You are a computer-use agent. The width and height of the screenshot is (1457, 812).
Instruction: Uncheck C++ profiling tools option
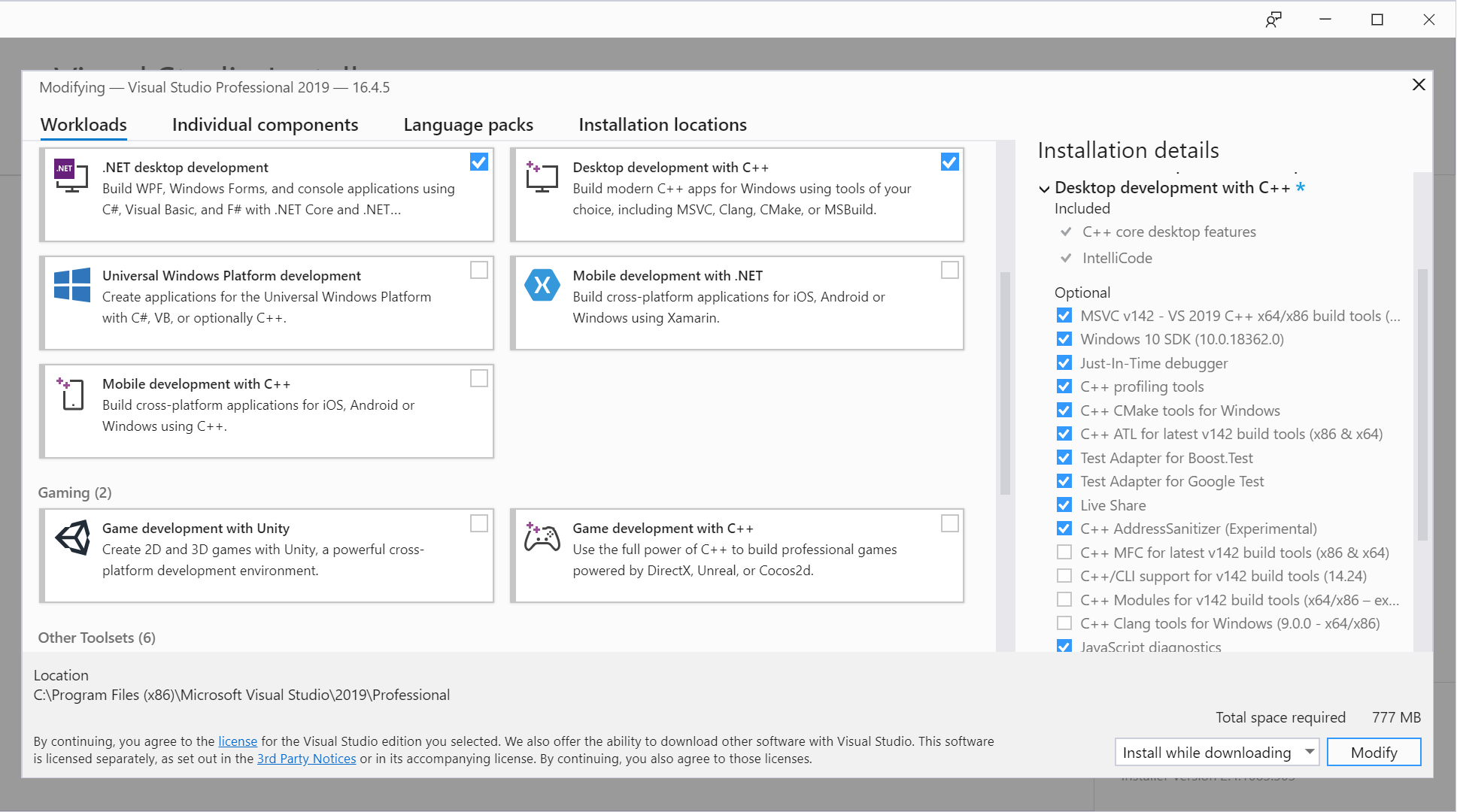1064,386
